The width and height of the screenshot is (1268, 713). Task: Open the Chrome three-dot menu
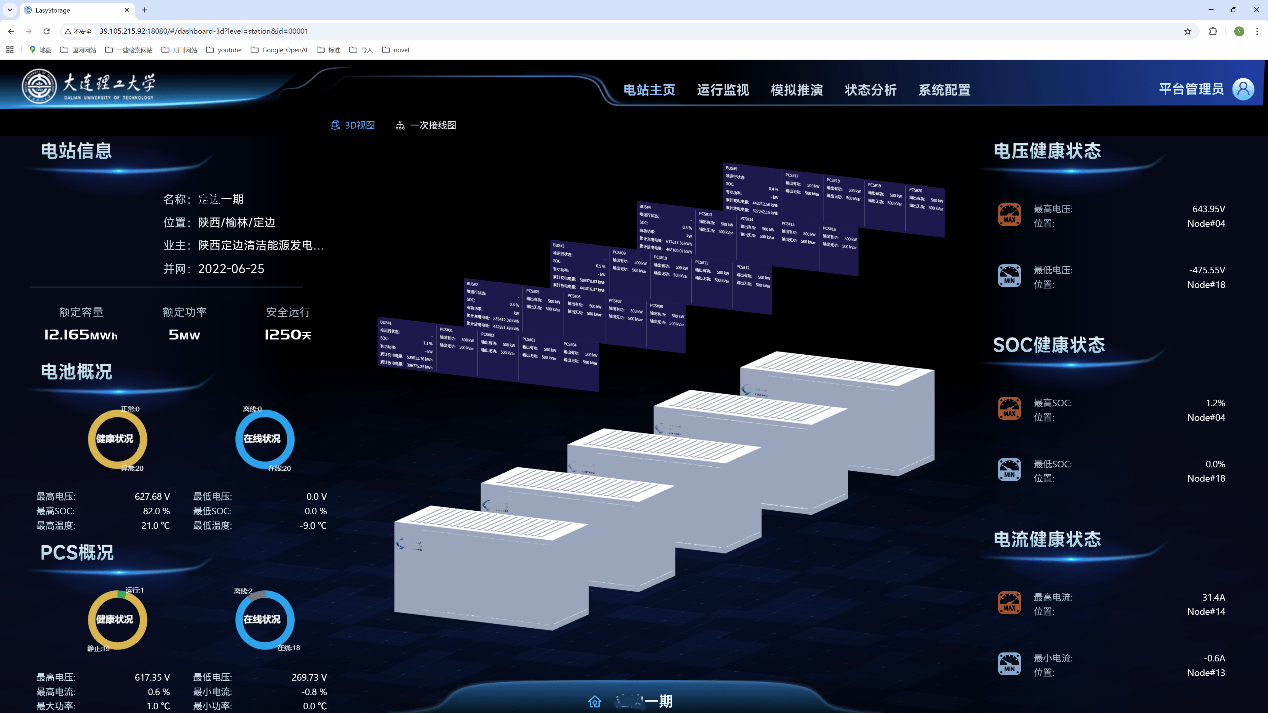coord(1256,31)
